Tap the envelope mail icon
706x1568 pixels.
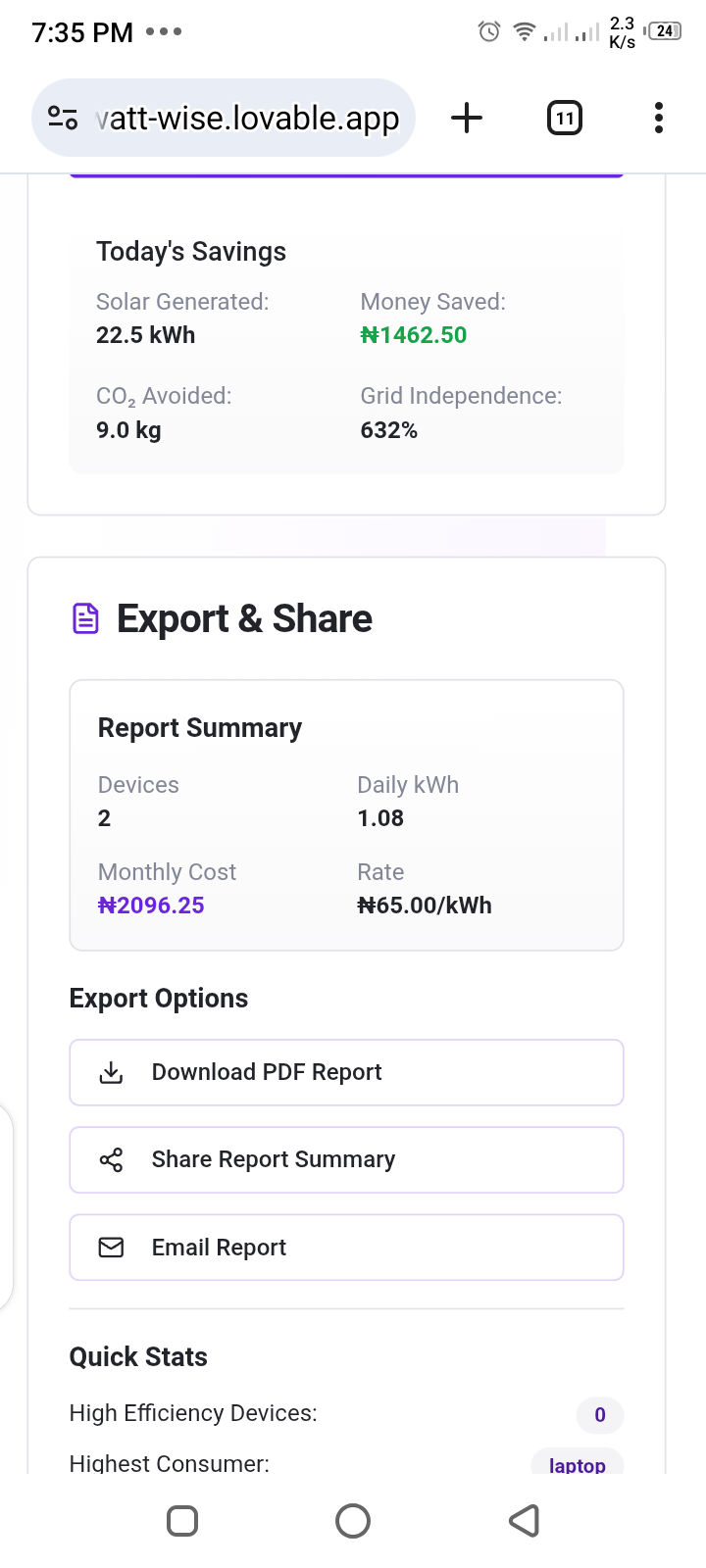pyautogui.click(x=112, y=1248)
